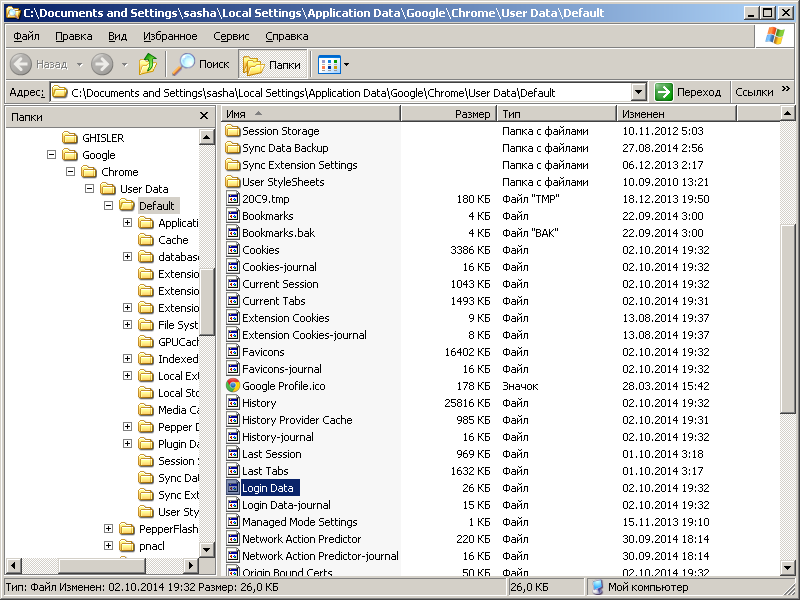Click the Session Storage folder icon in file list
This screenshot has width=800, height=600.
(233, 131)
